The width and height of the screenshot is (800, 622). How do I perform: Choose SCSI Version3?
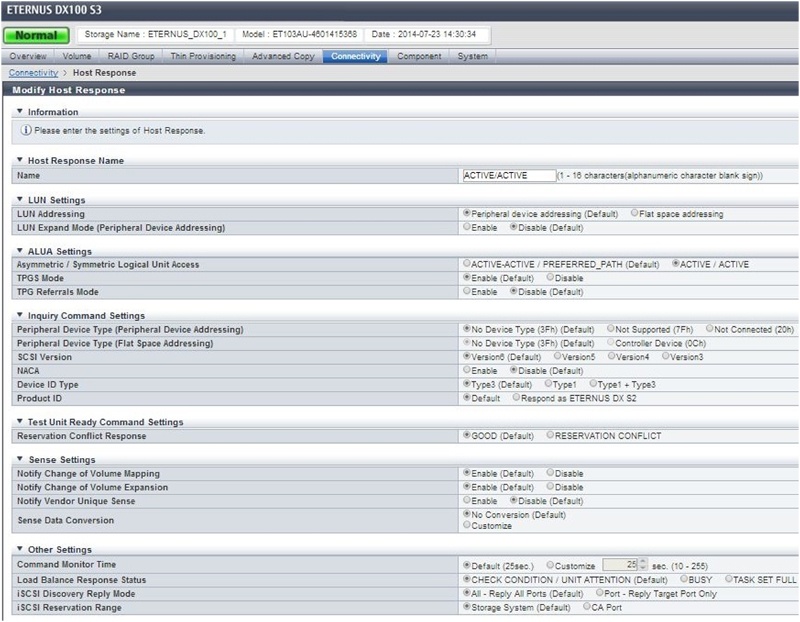(x=665, y=356)
